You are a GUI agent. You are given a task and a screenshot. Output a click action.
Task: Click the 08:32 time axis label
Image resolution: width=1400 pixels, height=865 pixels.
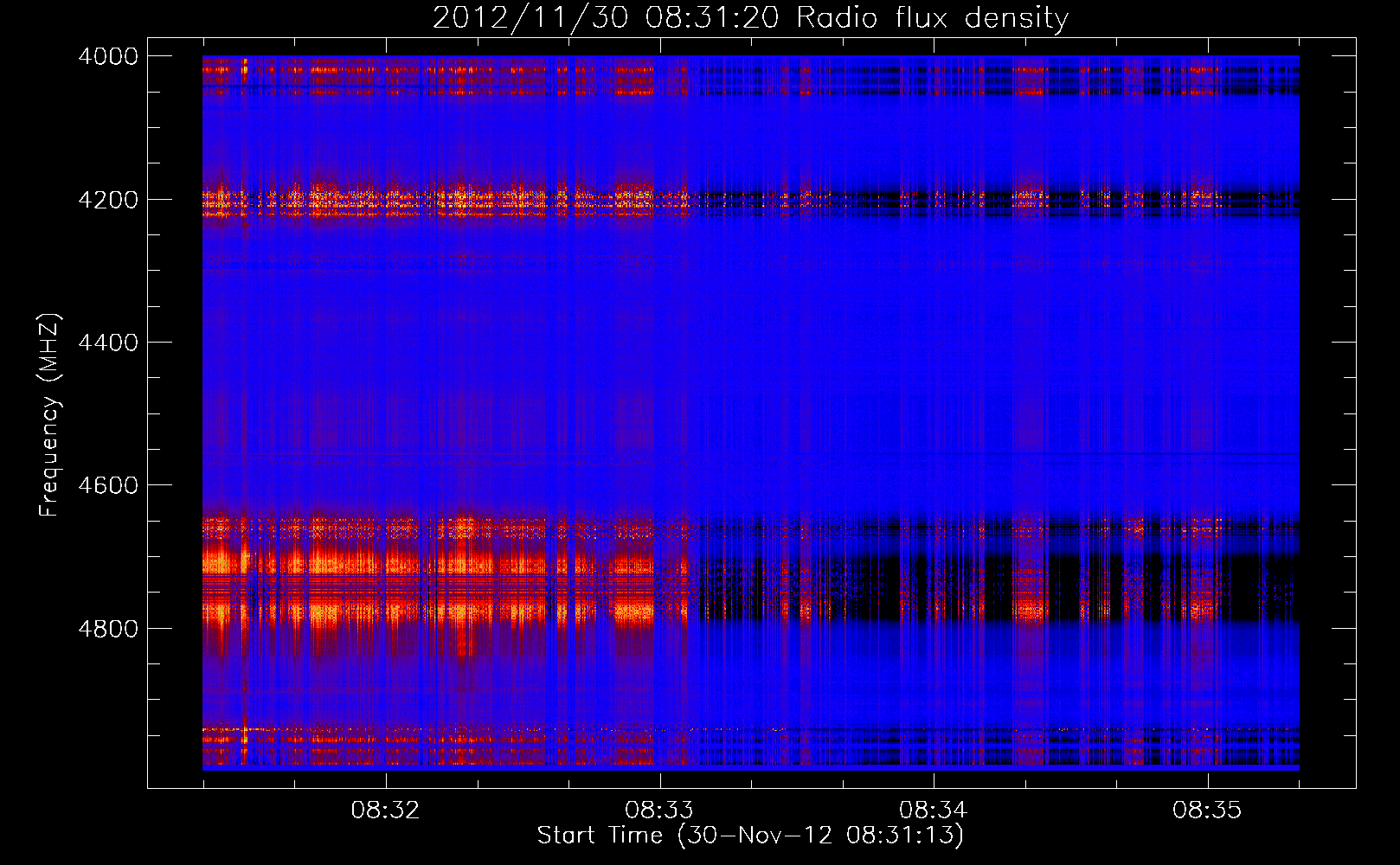click(x=385, y=811)
